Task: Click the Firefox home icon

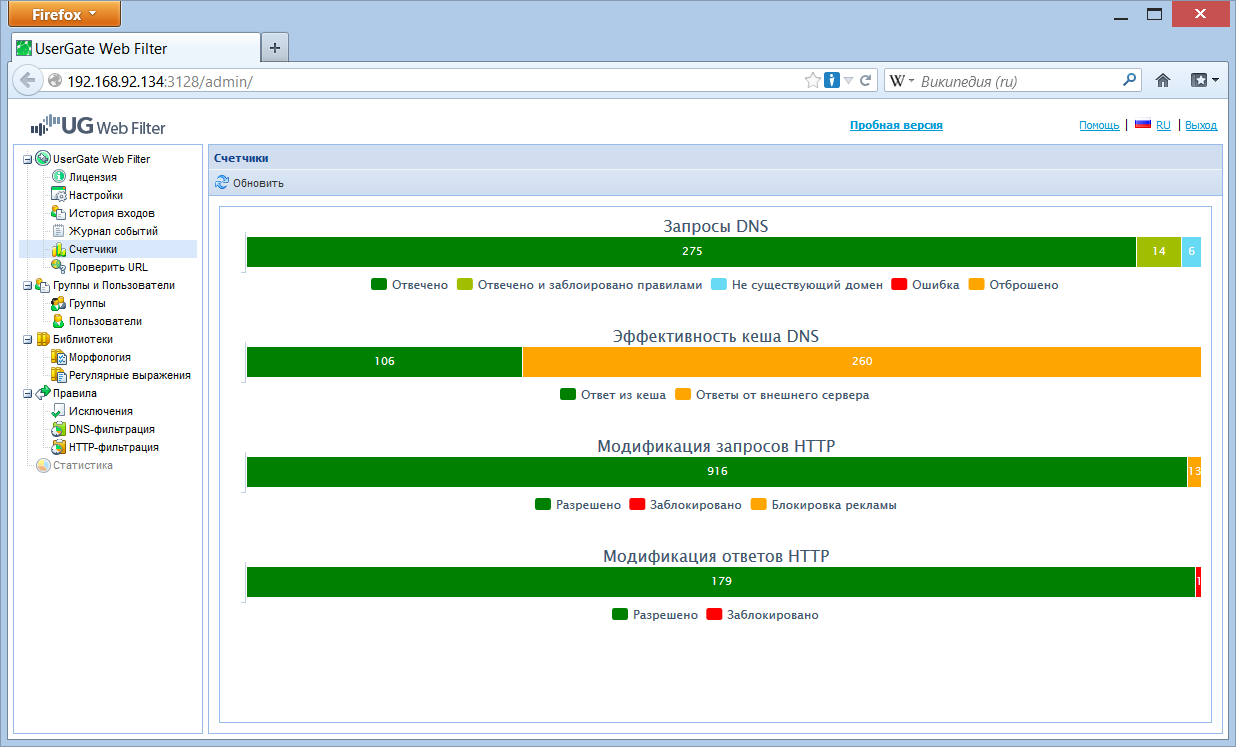Action: pos(1163,80)
